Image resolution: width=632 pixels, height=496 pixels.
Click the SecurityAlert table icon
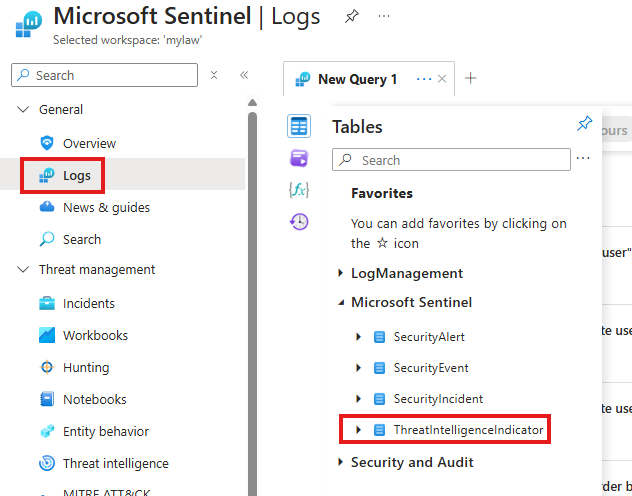click(x=379, y=337)
